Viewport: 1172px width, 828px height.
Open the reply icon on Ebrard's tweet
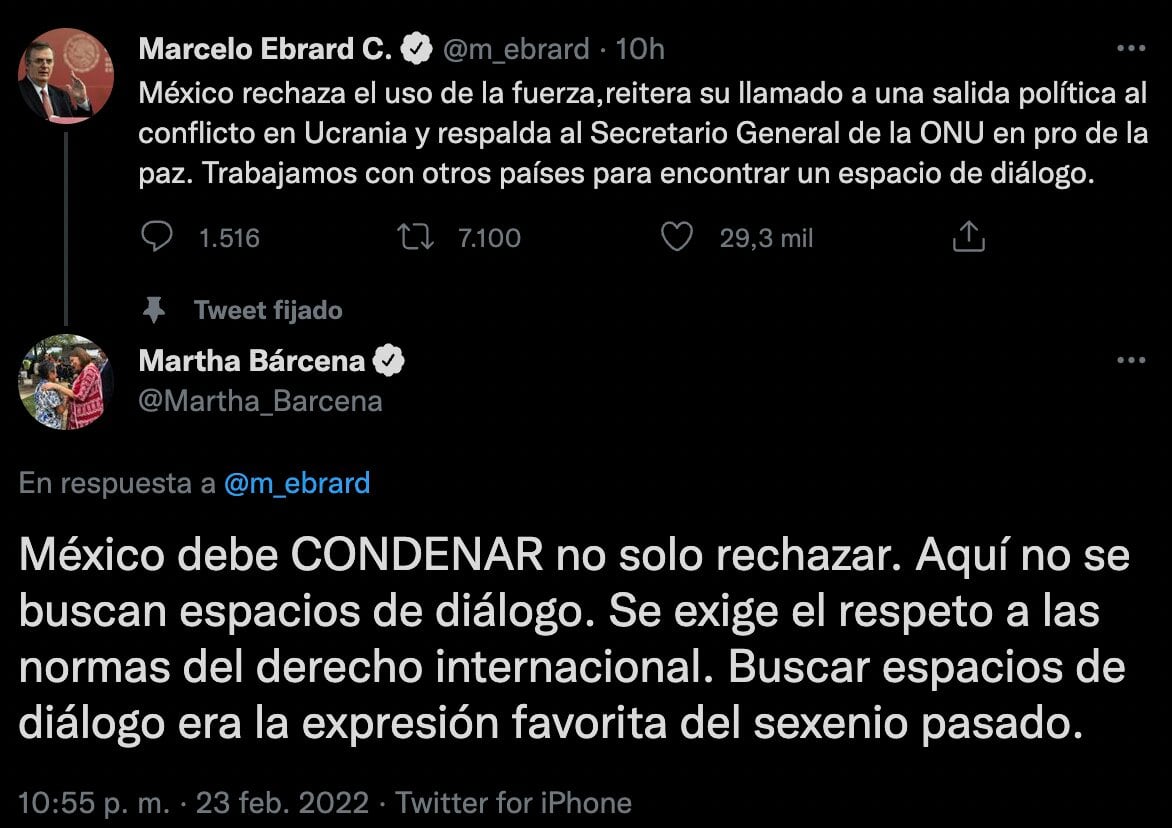pyautogui.click(x=158, y=237)
